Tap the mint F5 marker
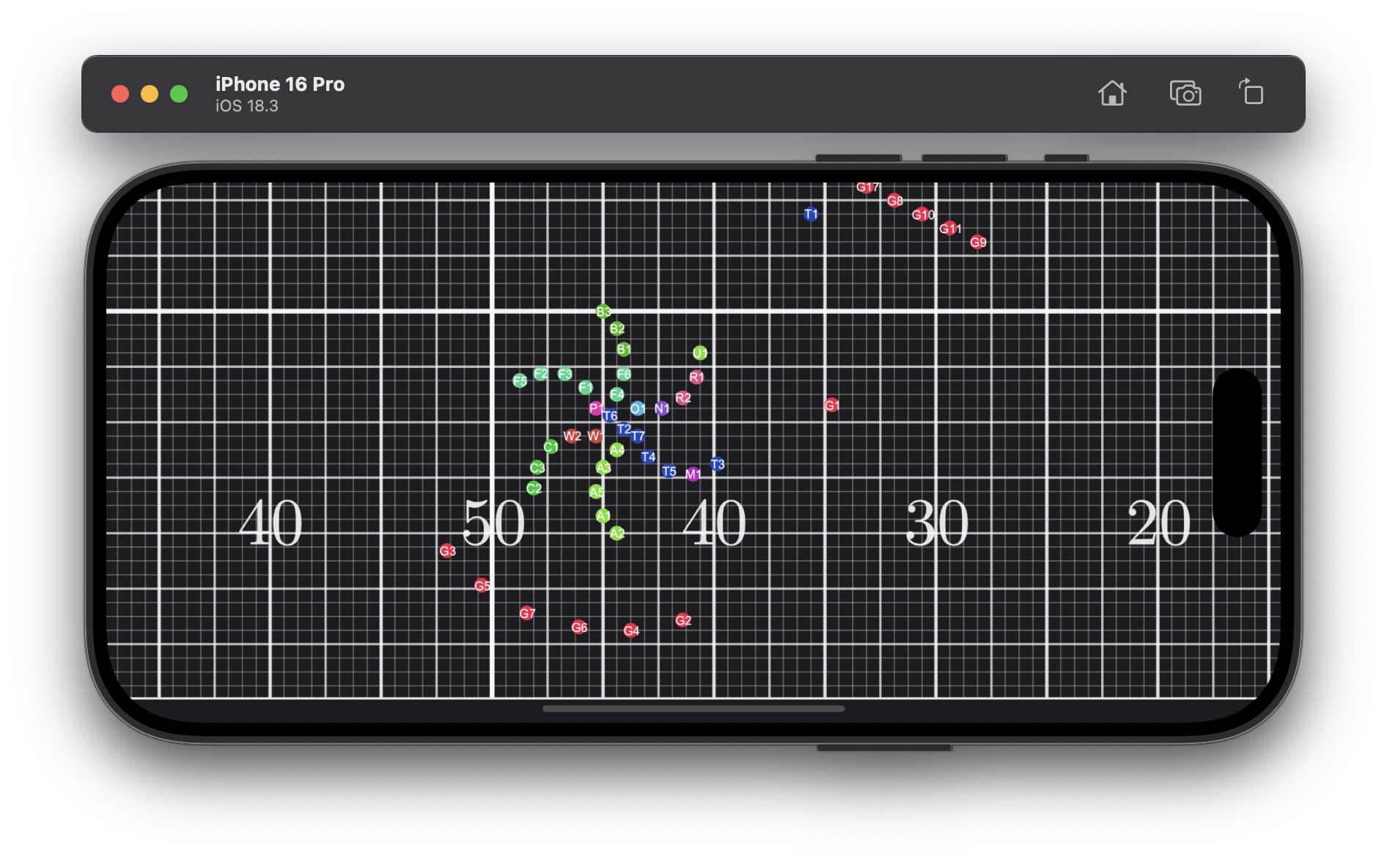Viewport: 1387px width, 868px height. coord(520,380)
